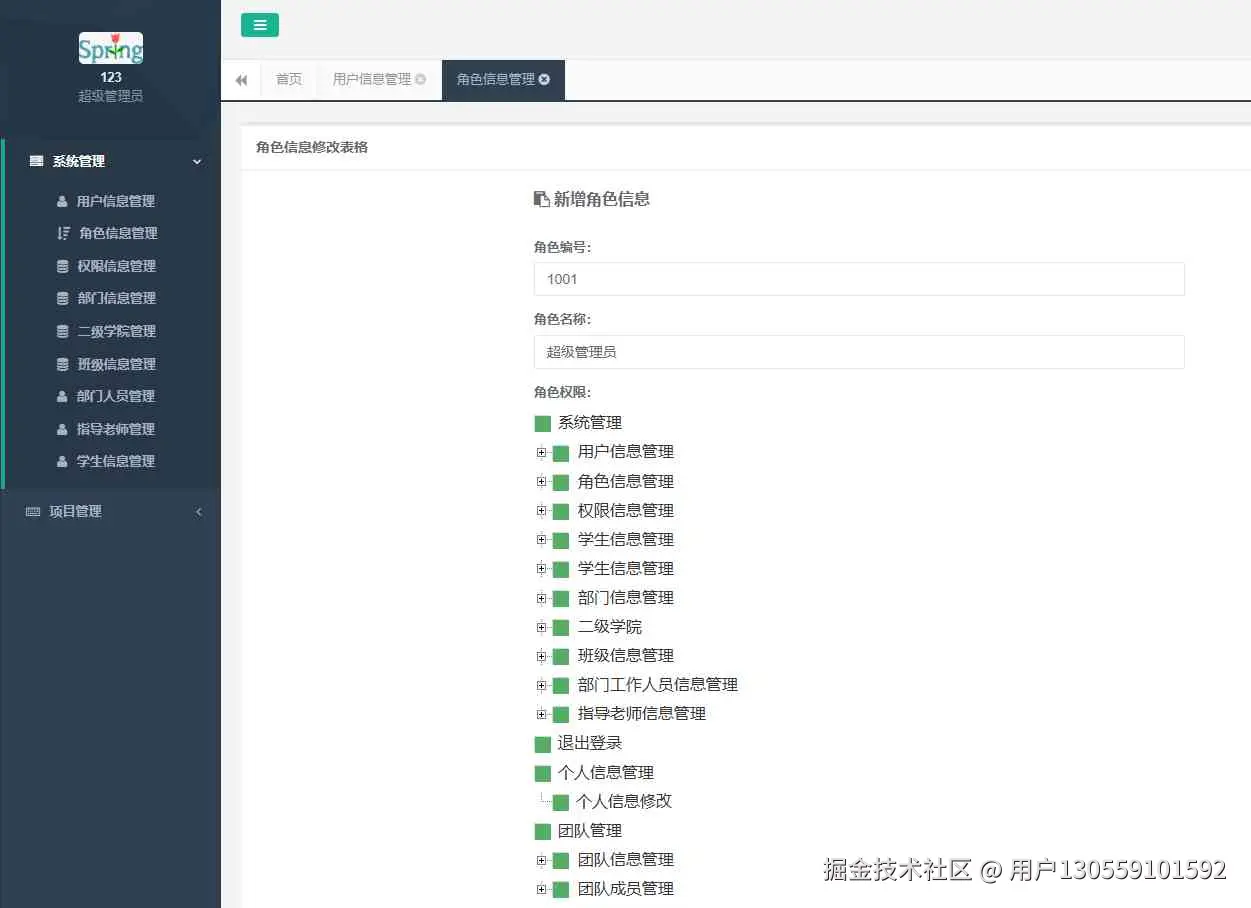Toggle the 班级信息管理 checkbox in the permission tree
Viewport: 1251px width, 908px height.
point(561,656)
